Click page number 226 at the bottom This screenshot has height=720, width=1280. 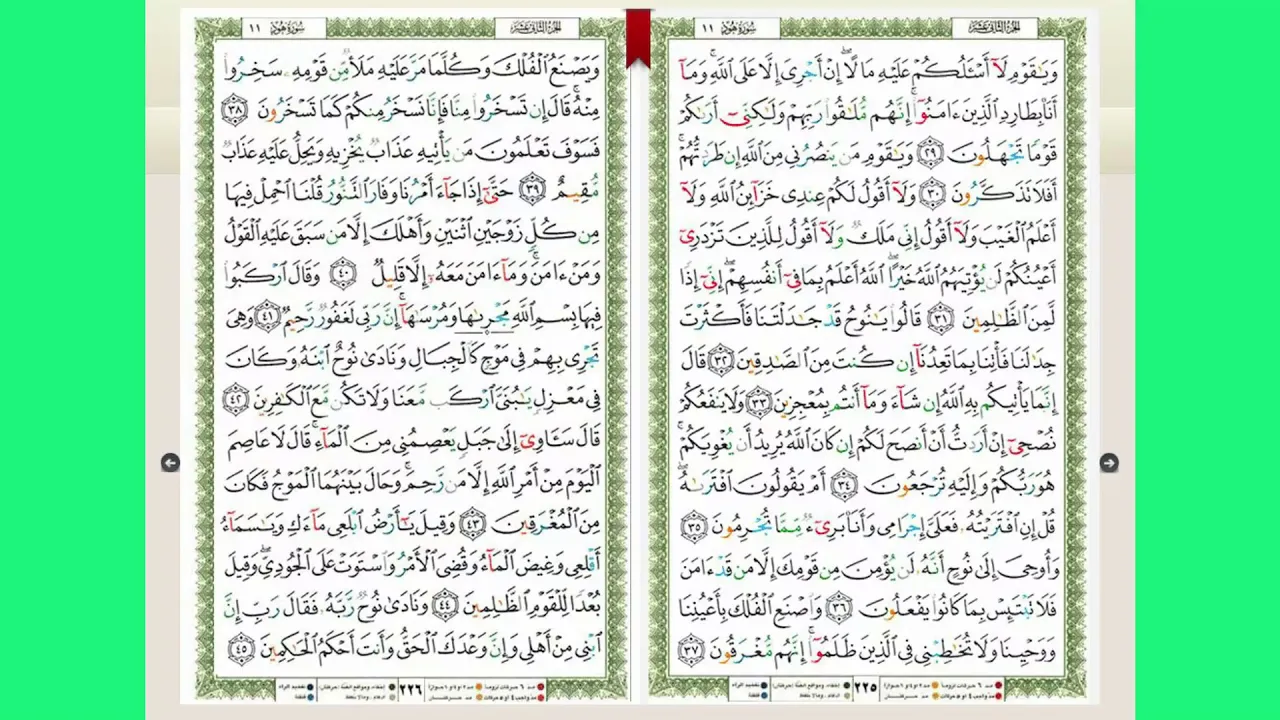coord(410,687)
